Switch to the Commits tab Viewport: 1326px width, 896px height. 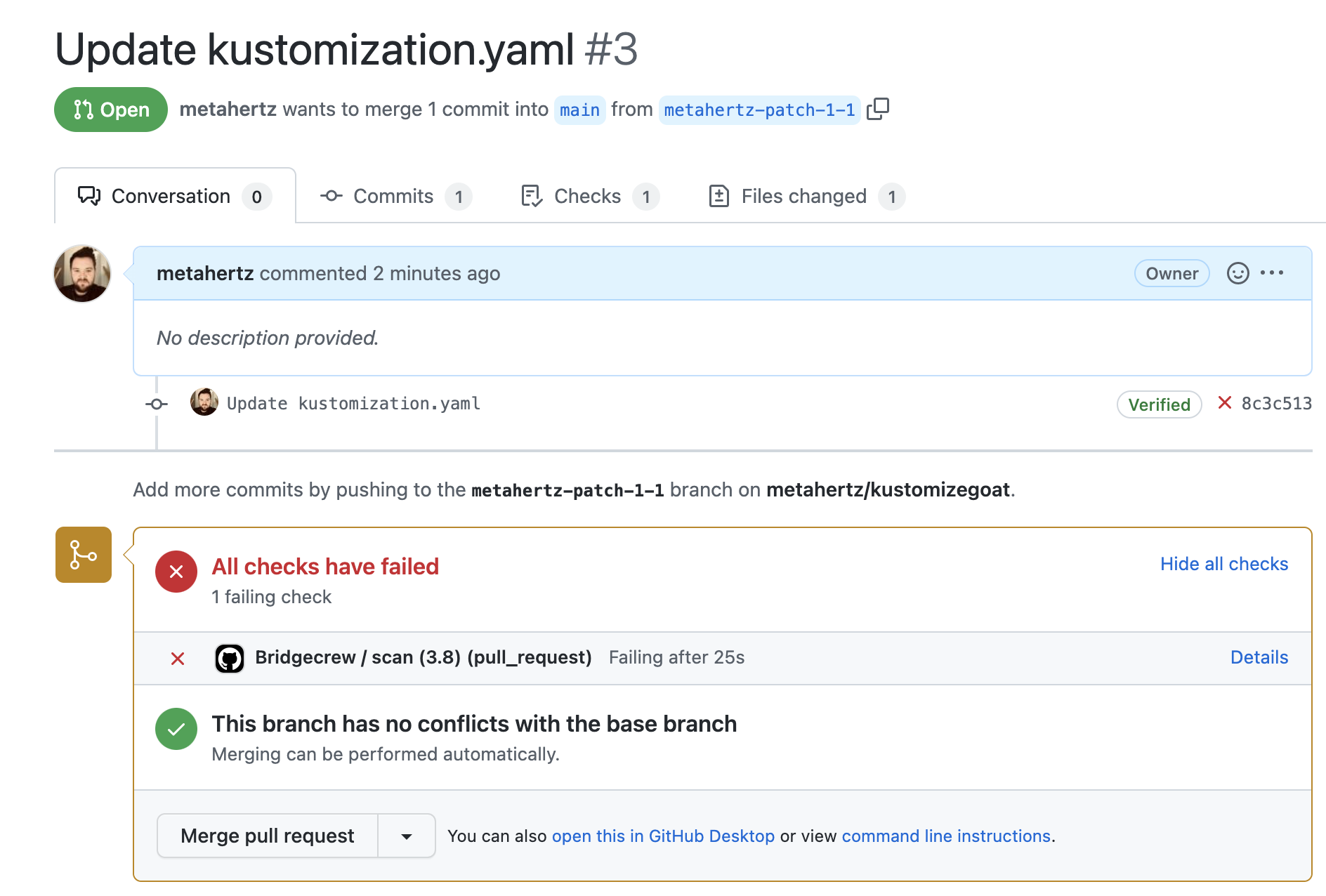point(396,196)
